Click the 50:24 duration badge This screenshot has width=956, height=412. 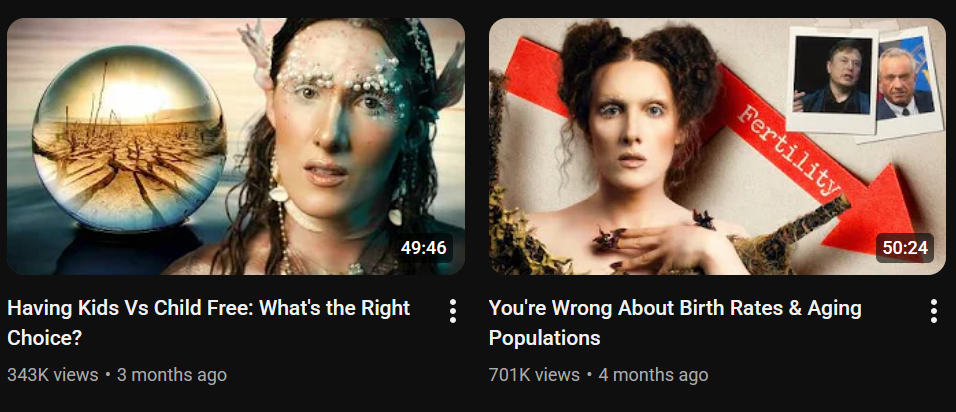click(905, 248)
